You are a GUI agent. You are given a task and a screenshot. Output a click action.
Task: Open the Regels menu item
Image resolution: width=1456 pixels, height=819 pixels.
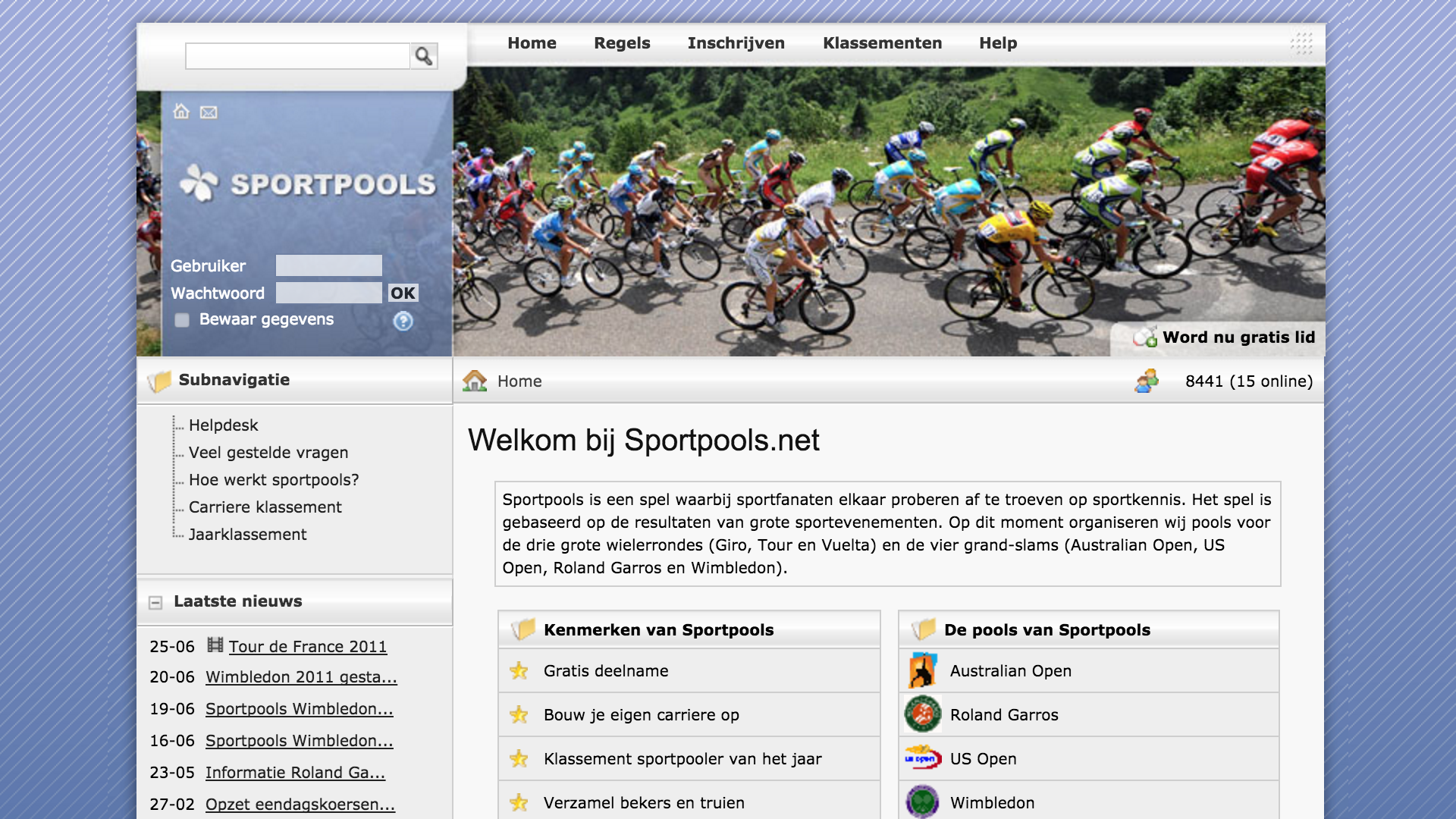tap(622, 43)
